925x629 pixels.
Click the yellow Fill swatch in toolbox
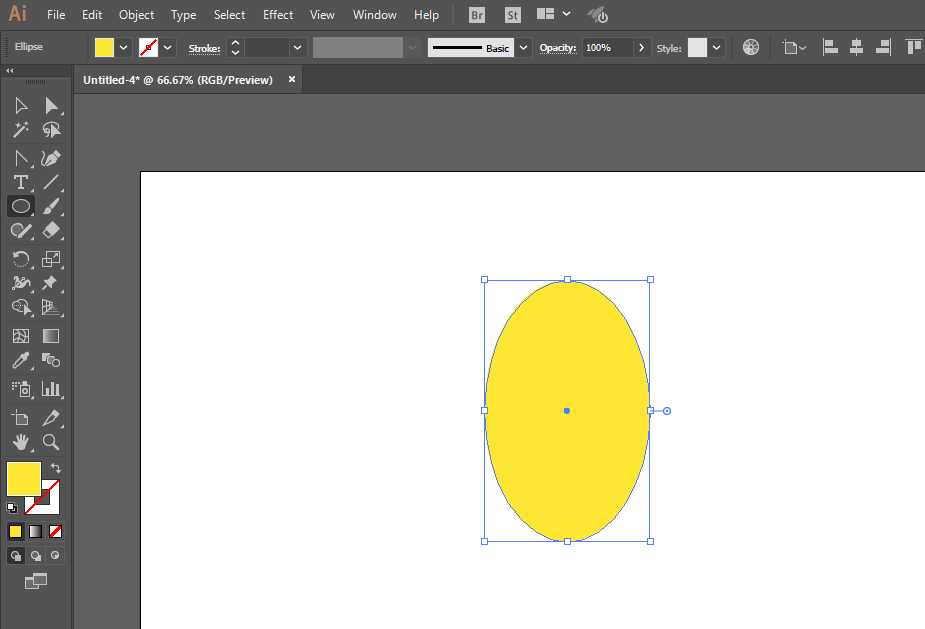point(23,478)
